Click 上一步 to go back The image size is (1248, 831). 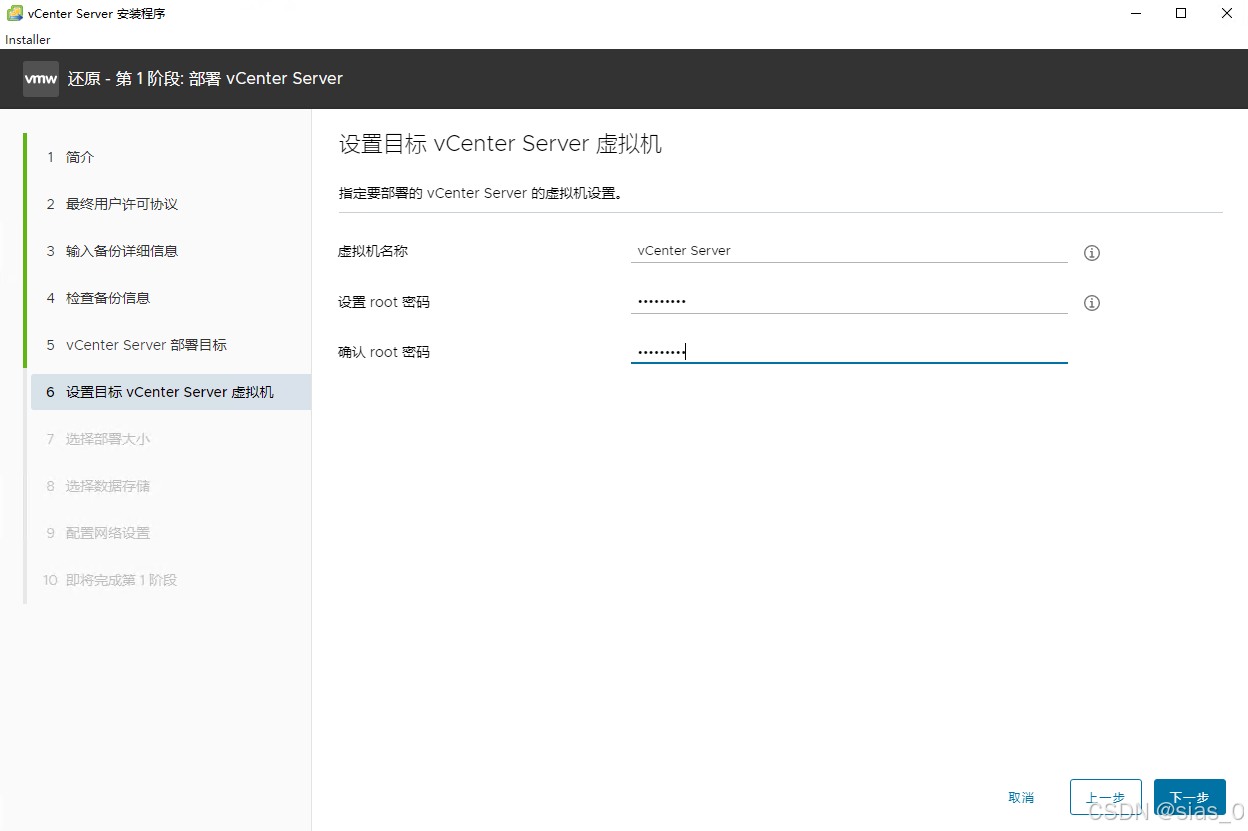click(1105, 798)
